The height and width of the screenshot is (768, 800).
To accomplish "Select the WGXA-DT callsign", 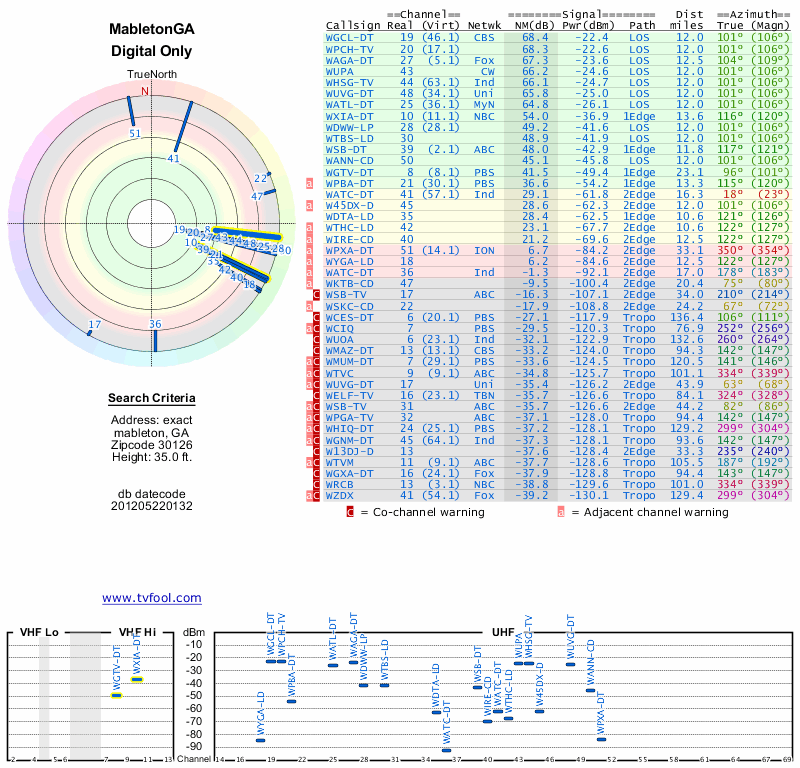I will [349, 474].
